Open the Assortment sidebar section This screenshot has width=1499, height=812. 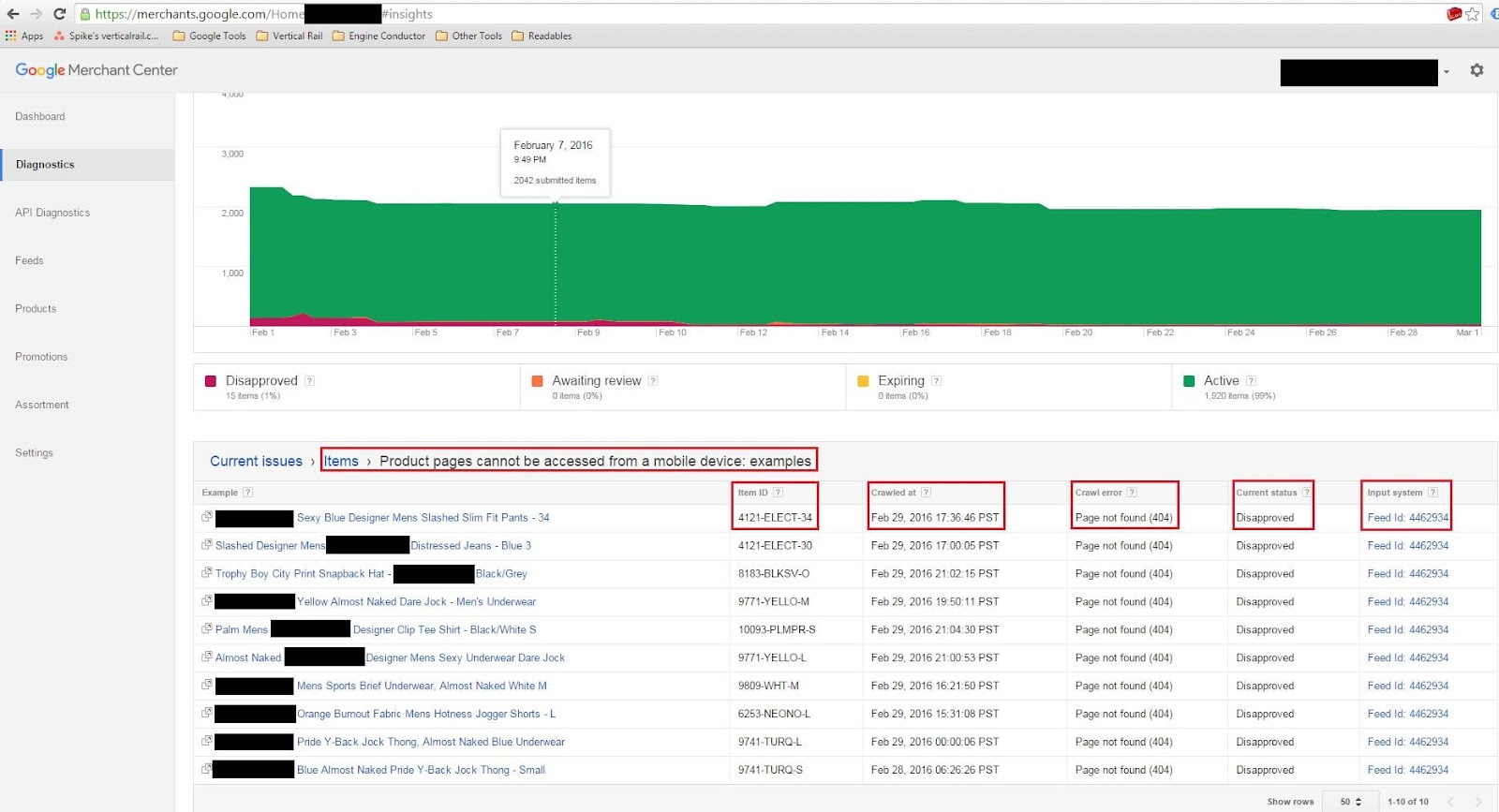pyautogui.click(x=42, y=405)
